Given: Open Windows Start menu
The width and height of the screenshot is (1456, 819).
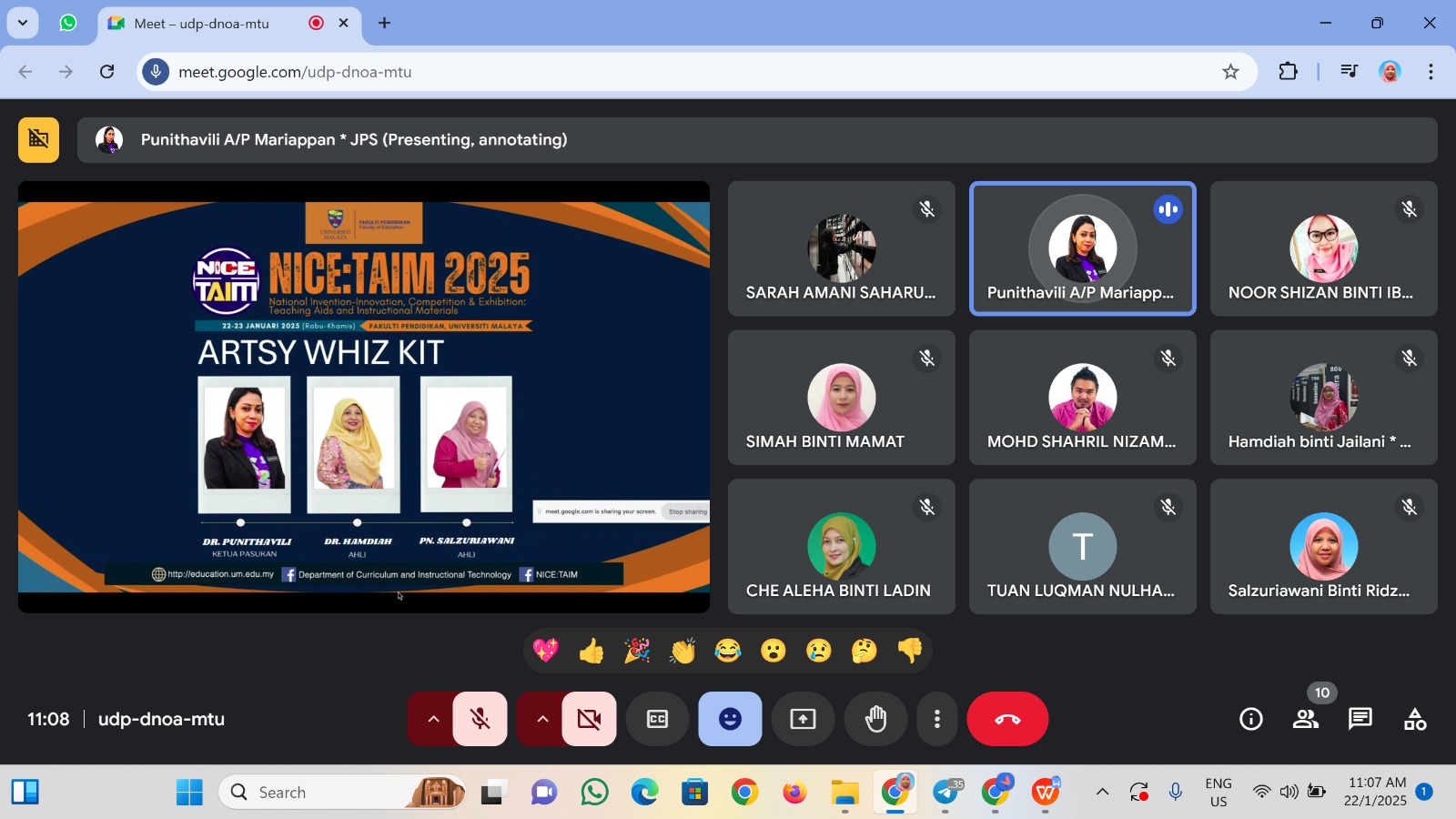Looking at the screenshot, I should point(189,793).
